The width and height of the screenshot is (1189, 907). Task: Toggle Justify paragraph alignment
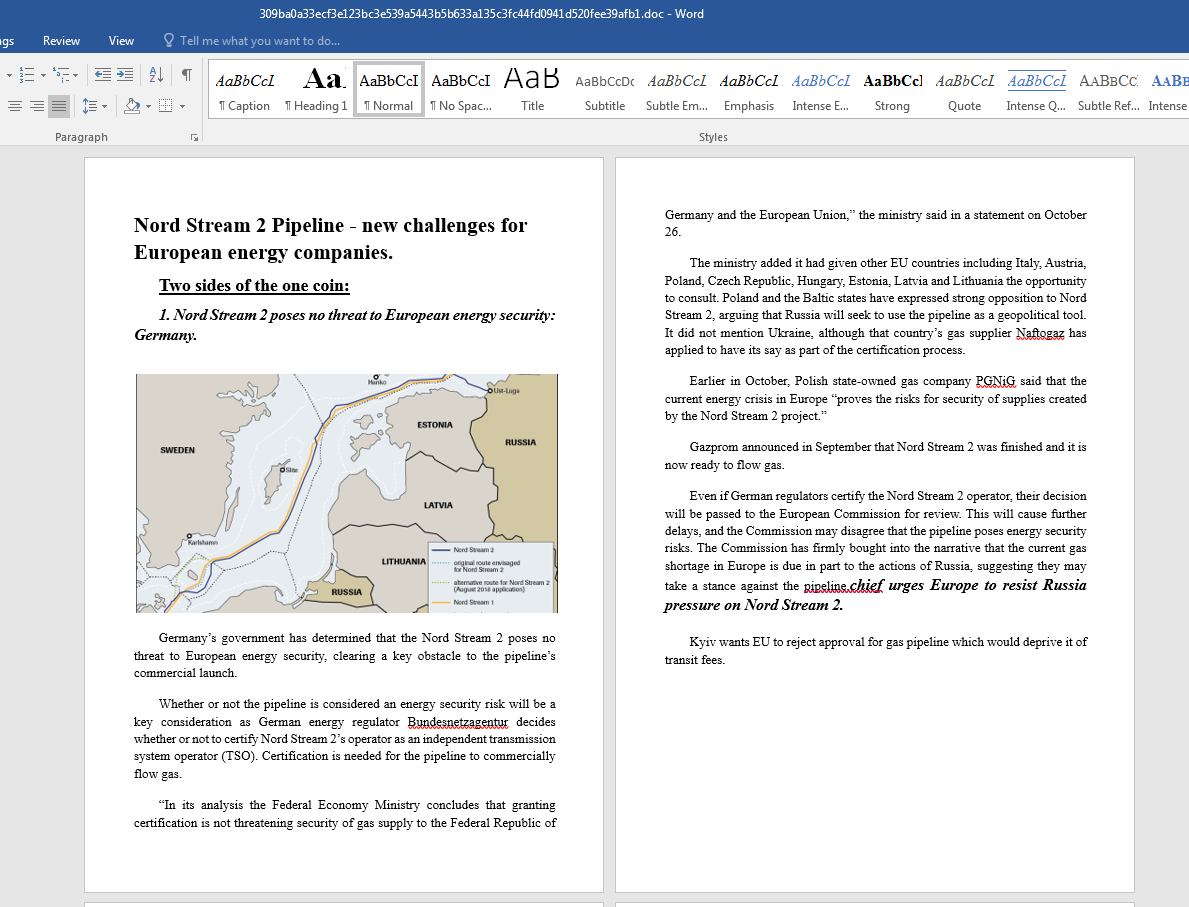point(59,105)
